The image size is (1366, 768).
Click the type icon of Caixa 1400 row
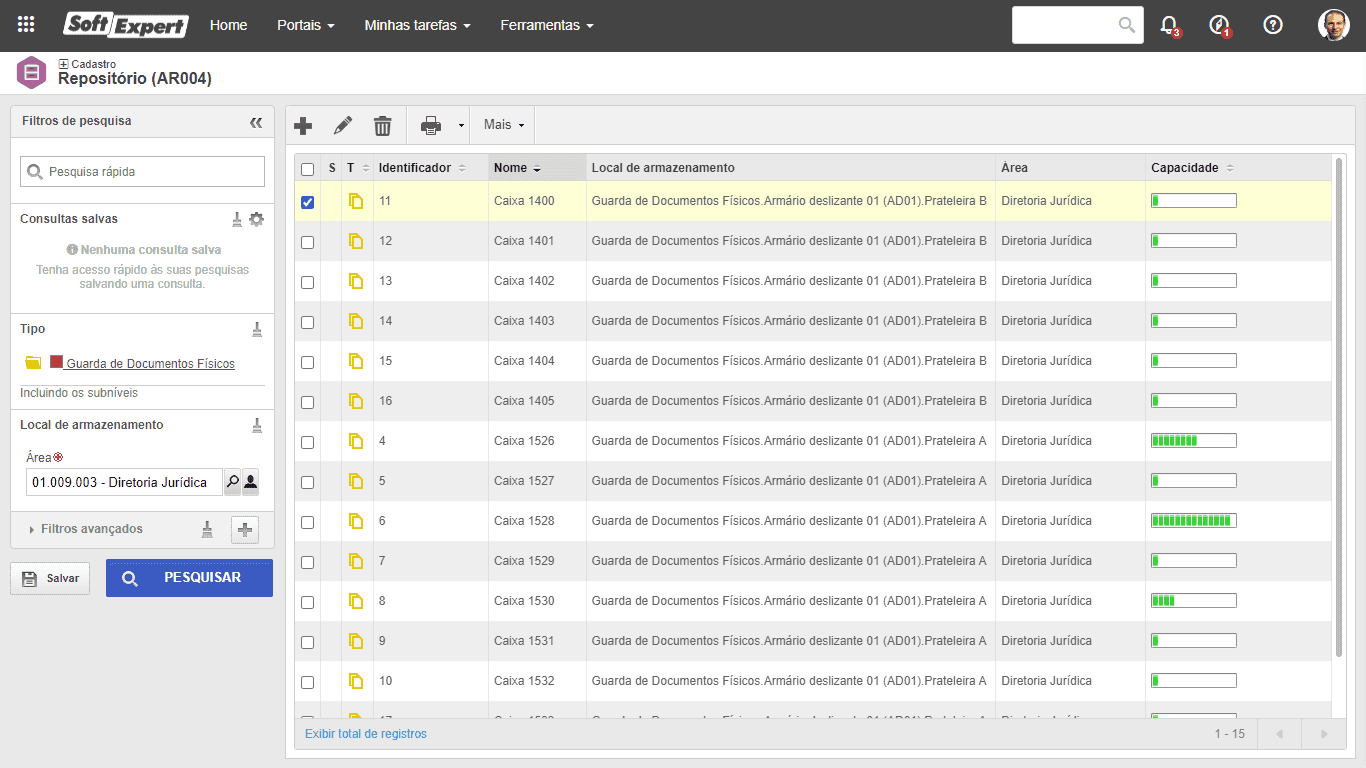(x=356, y=201)
